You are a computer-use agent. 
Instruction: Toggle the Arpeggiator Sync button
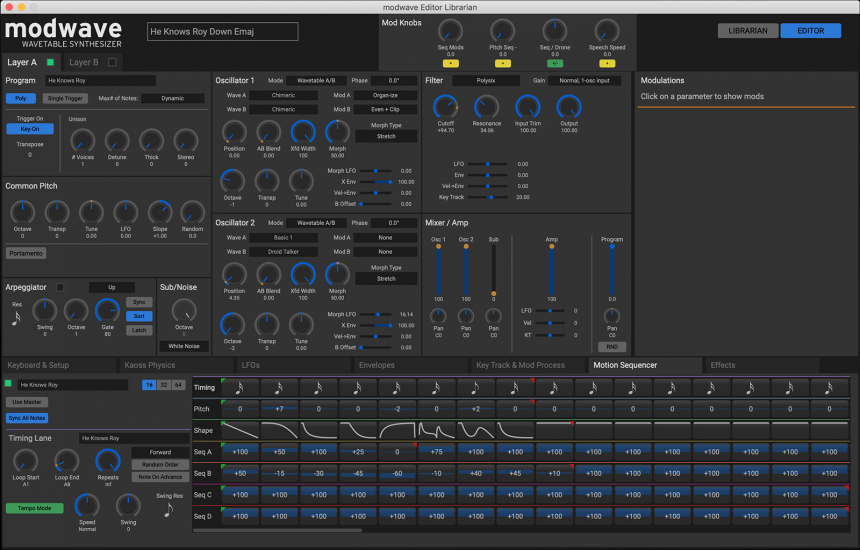pos(139,302)
